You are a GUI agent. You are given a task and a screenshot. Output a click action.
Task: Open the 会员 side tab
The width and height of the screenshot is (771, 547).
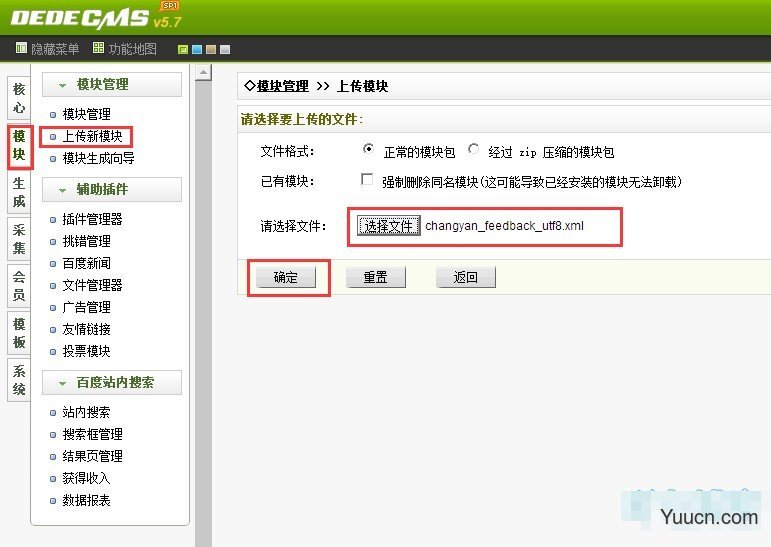point(19,287)
